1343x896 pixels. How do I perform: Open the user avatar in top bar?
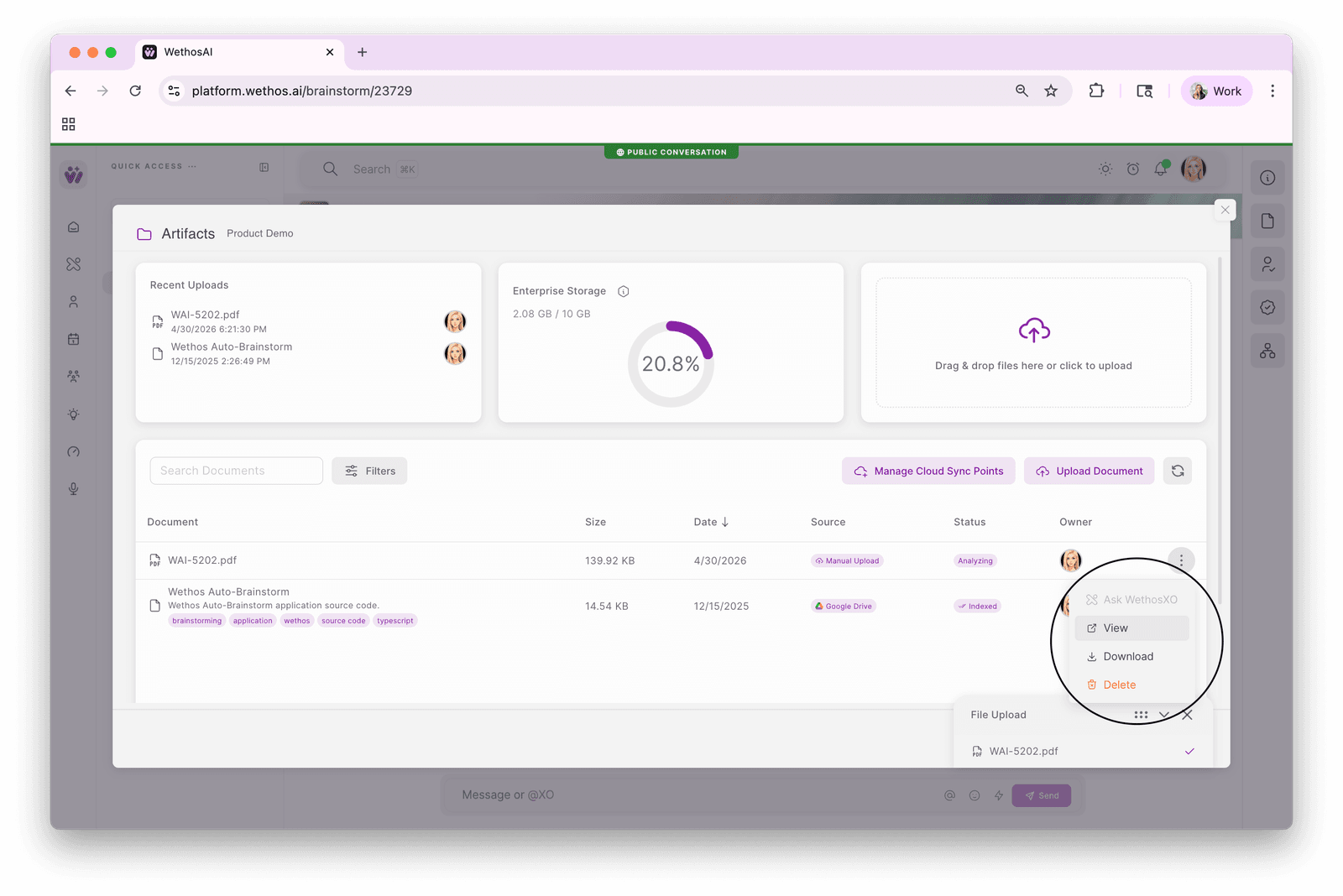1194,169
